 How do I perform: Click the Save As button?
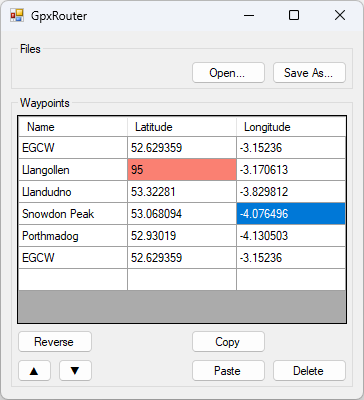[x=309, y=73]
